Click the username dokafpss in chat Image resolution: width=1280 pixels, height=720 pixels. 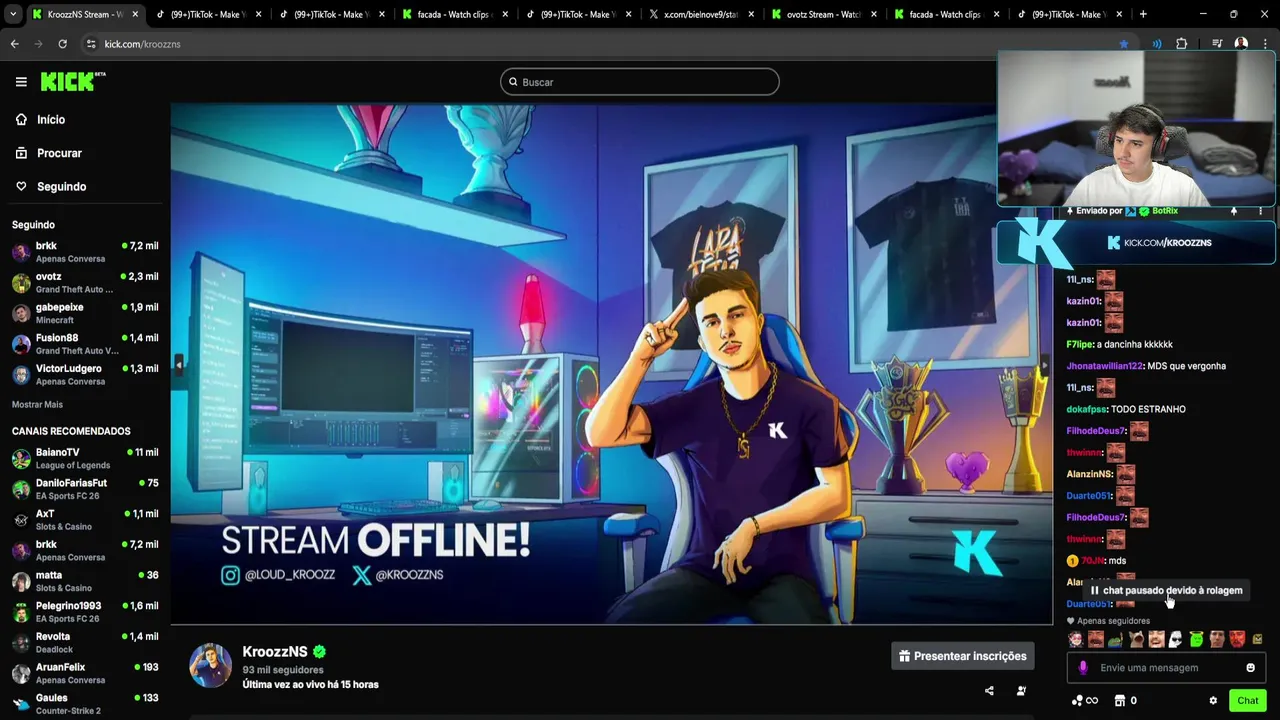(1087, 409)
